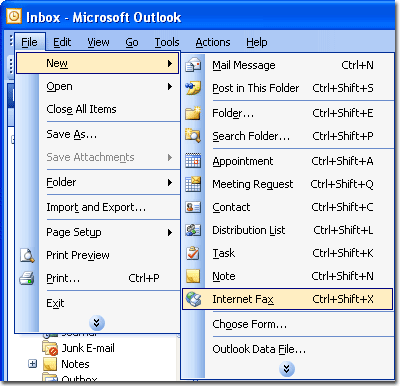Click the printer icon beside Print
The image size is (400, 386).
coord(27,278)
